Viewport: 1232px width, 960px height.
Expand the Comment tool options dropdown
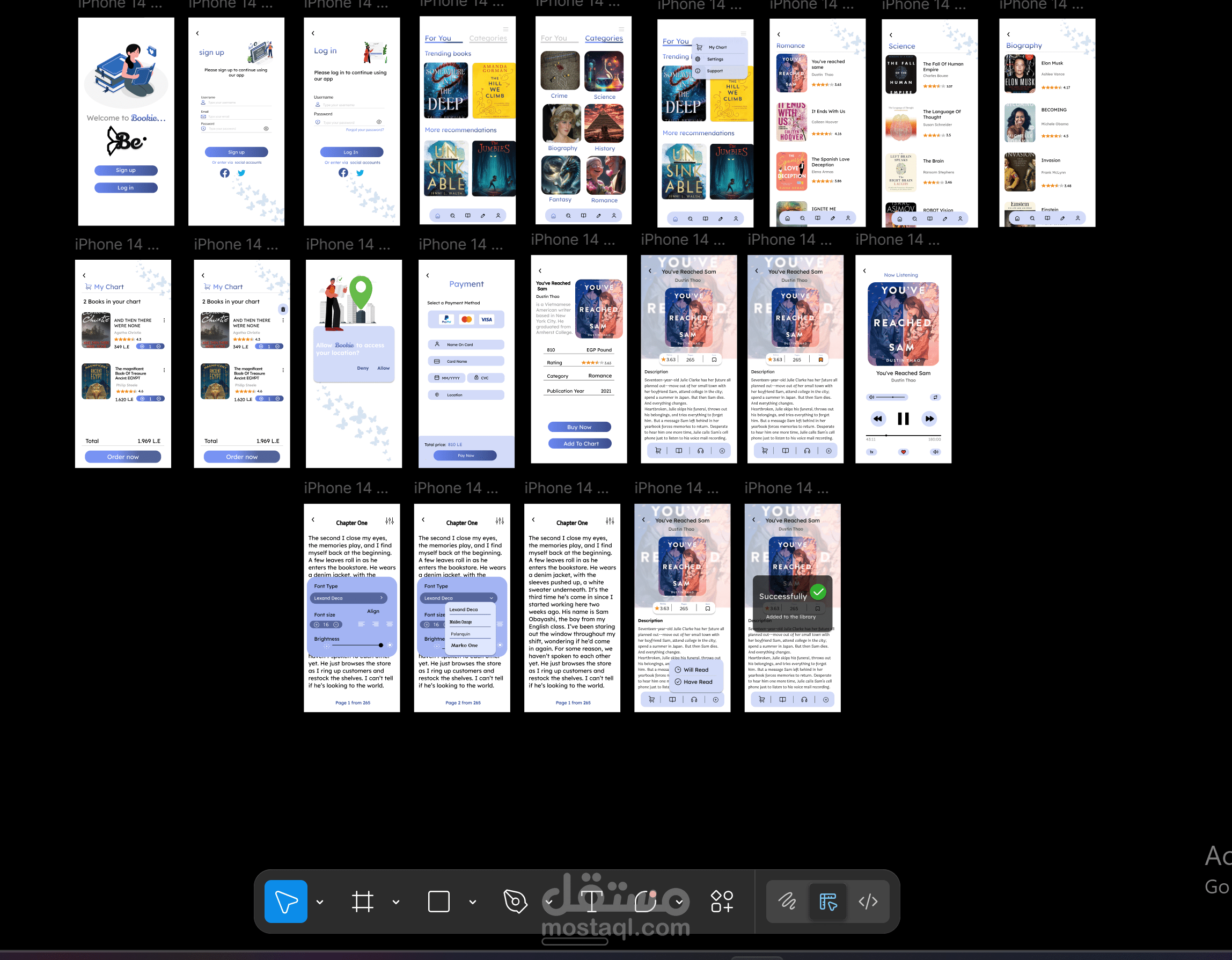(x=679, y=902)
